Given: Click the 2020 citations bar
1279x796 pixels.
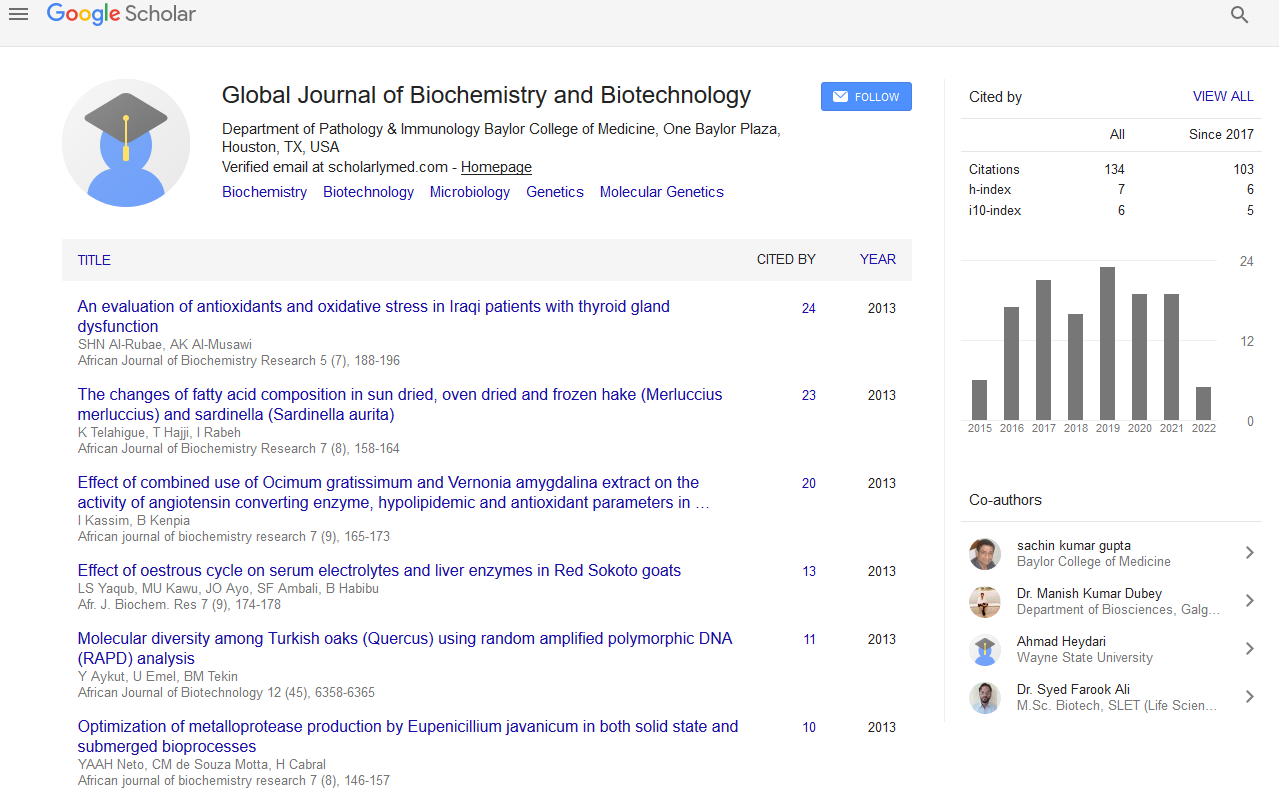Looking at the screenshot, I should [x=1140, y=357].
